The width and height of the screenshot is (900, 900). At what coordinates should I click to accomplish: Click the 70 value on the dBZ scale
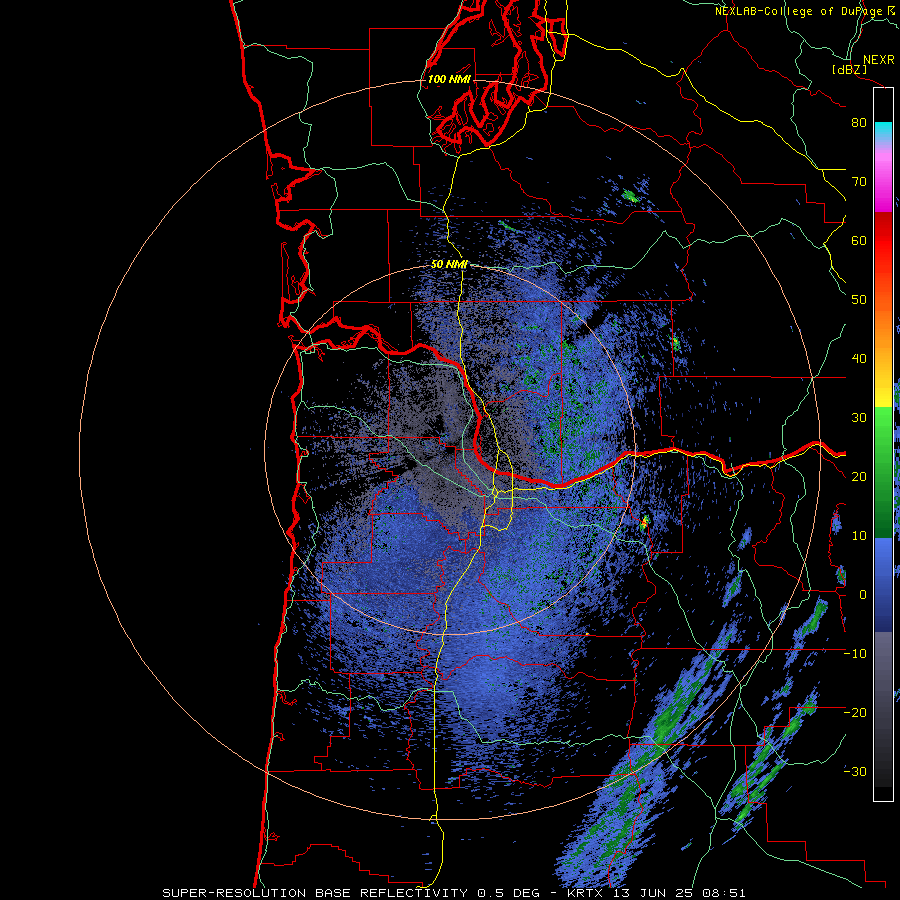(859, 182)
